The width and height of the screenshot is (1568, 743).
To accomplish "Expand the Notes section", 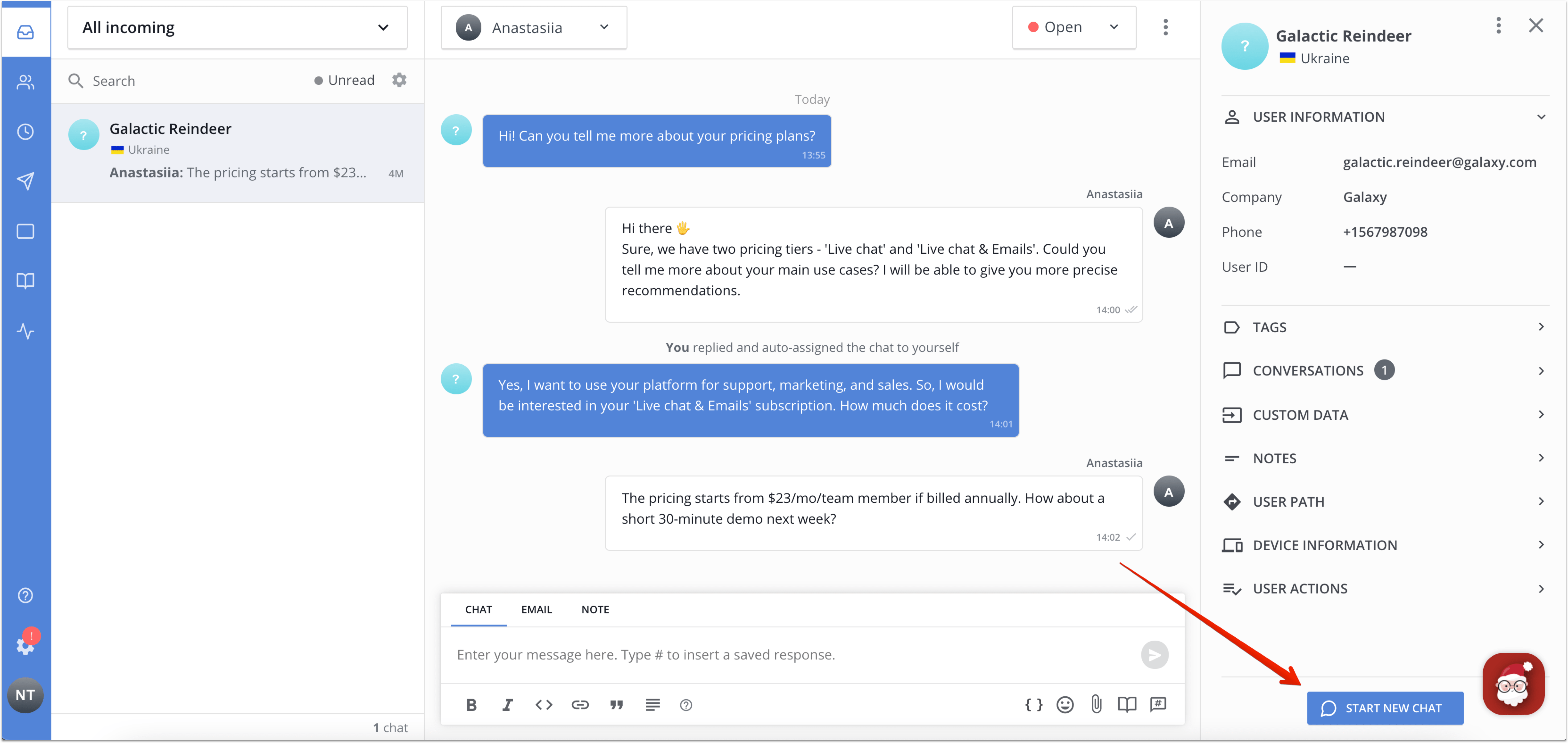I will [1385, 458].
